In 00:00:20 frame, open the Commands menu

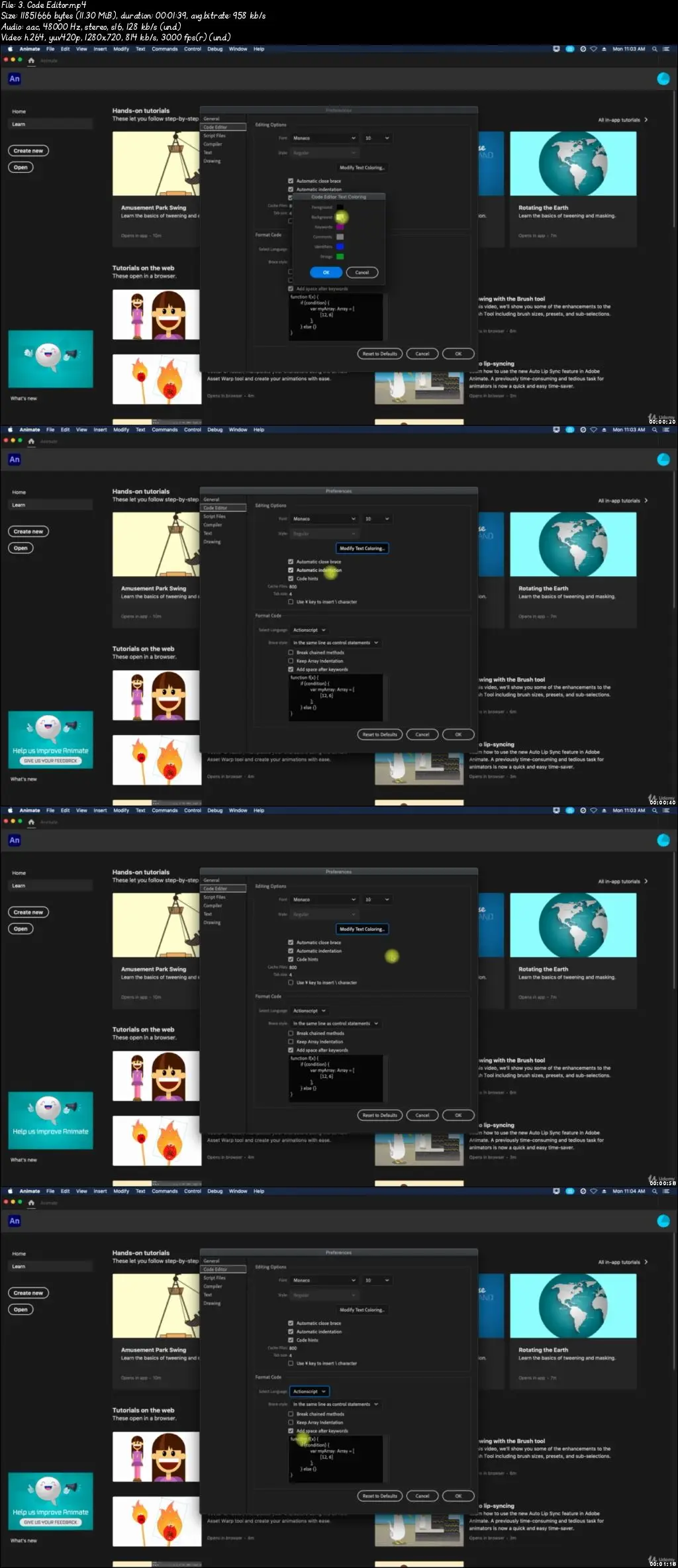pos(165,49)
